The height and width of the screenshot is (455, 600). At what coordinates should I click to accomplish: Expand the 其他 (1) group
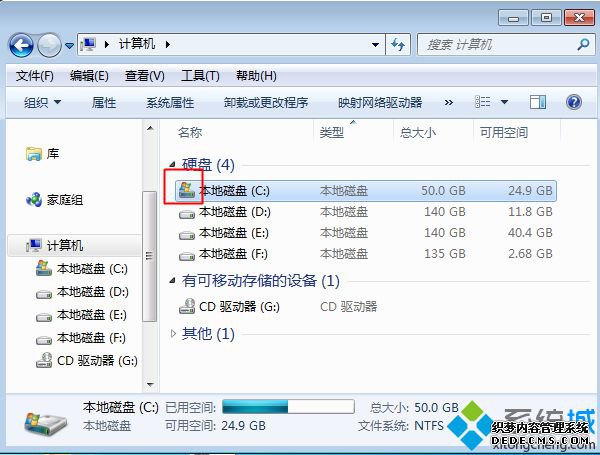(x=173, y=334)
